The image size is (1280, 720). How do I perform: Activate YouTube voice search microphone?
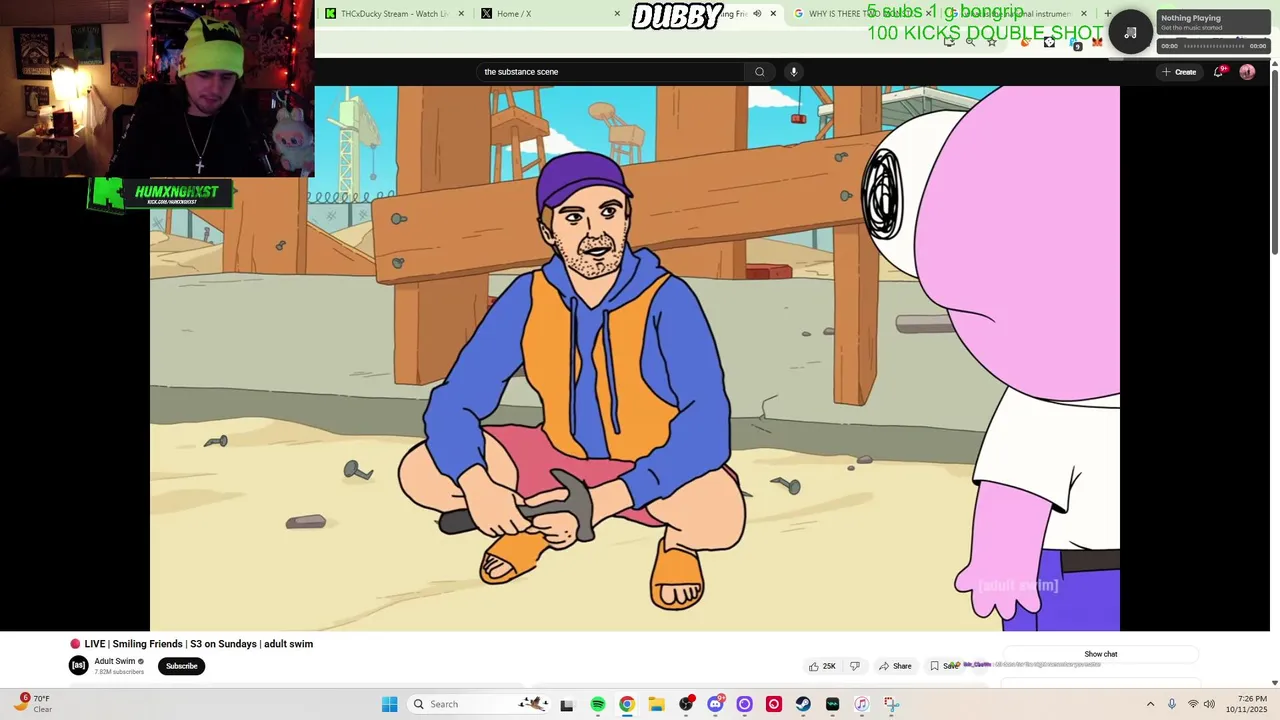[794, 72]
